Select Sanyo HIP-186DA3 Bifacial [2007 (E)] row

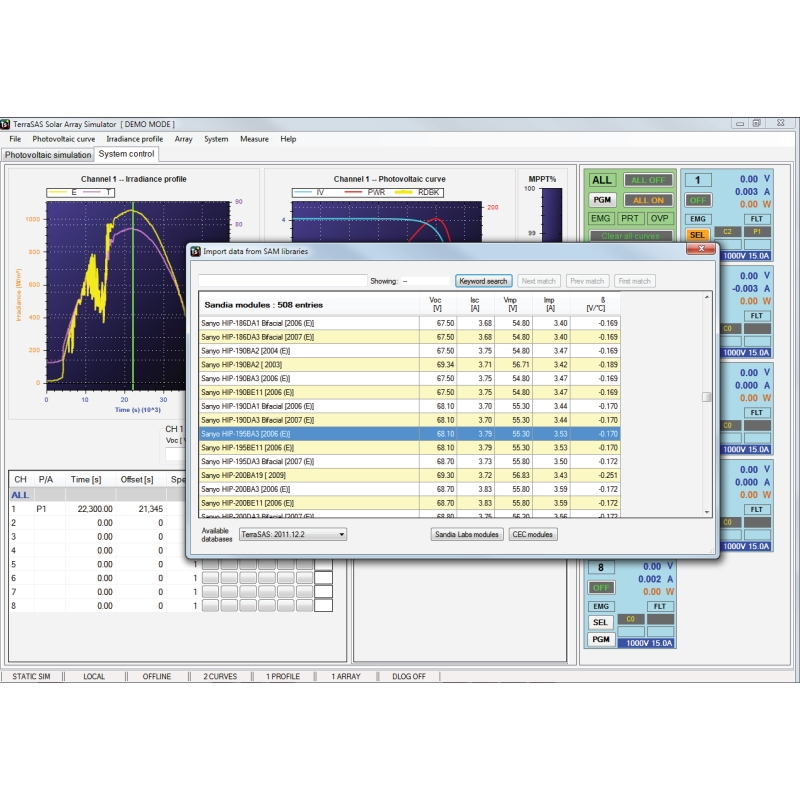tap(409, 337)
